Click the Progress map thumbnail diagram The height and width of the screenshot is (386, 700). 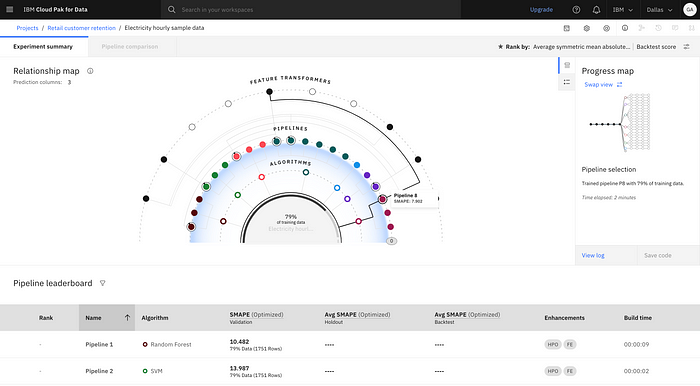point(621,122)
